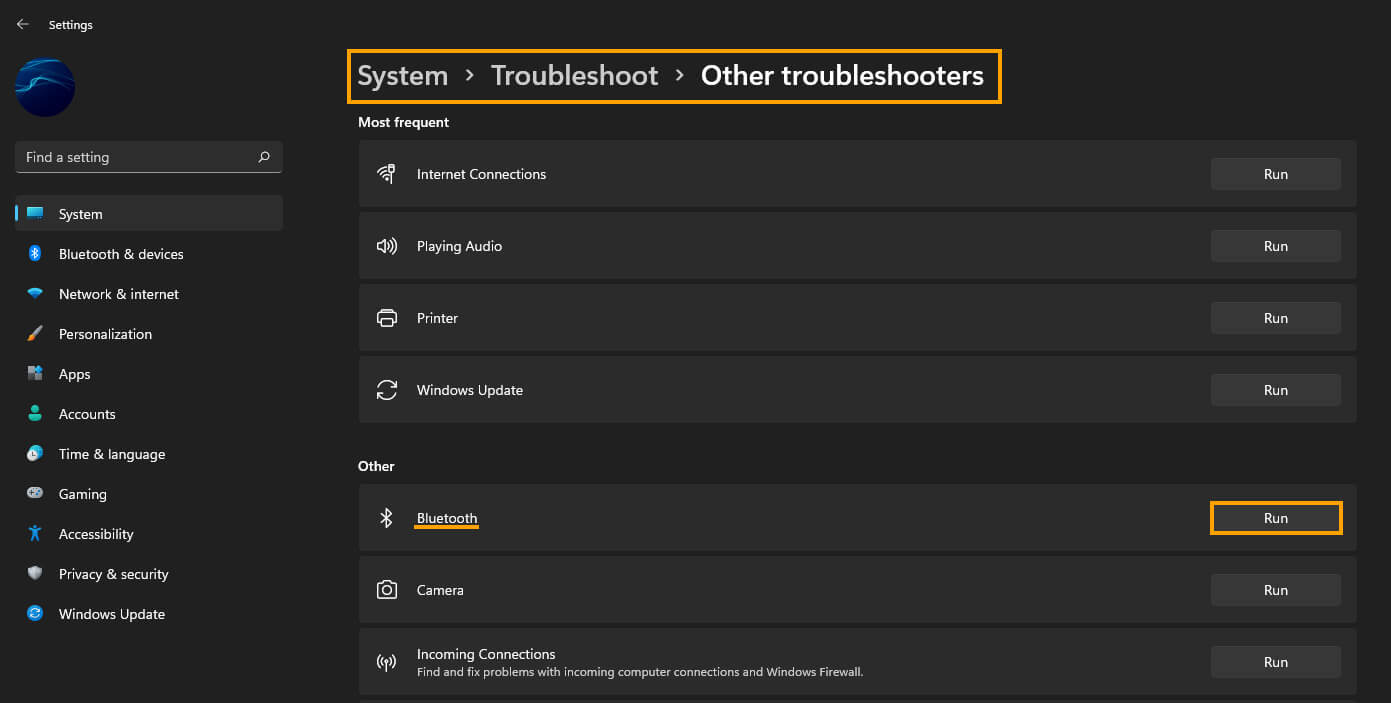Click the search magnifier icon
The width and height of the screenshot is (1391, 703).
[264, 157]
